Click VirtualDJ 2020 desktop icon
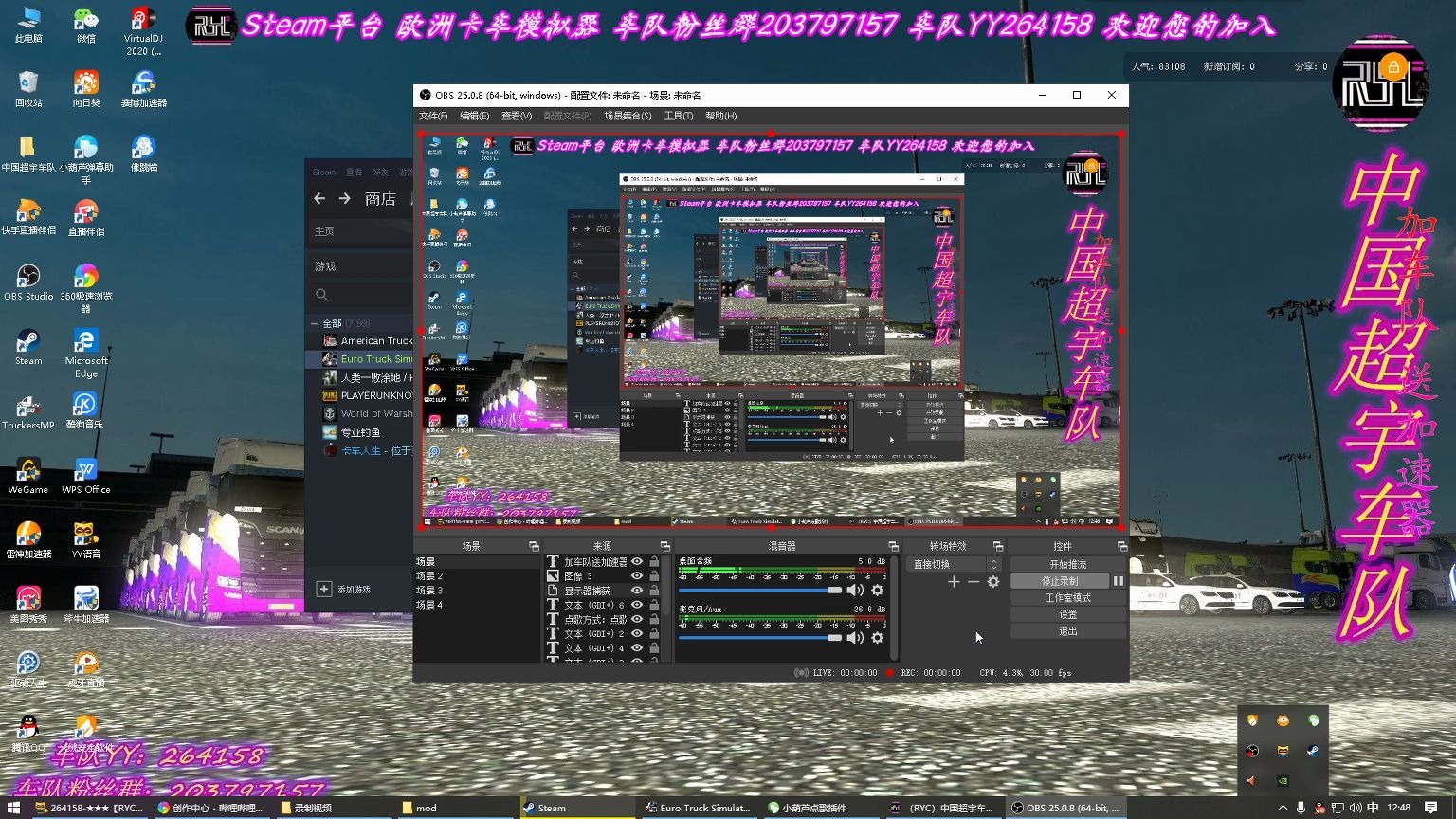This screenshot has height=819, width=1456. tap(143, 31)
